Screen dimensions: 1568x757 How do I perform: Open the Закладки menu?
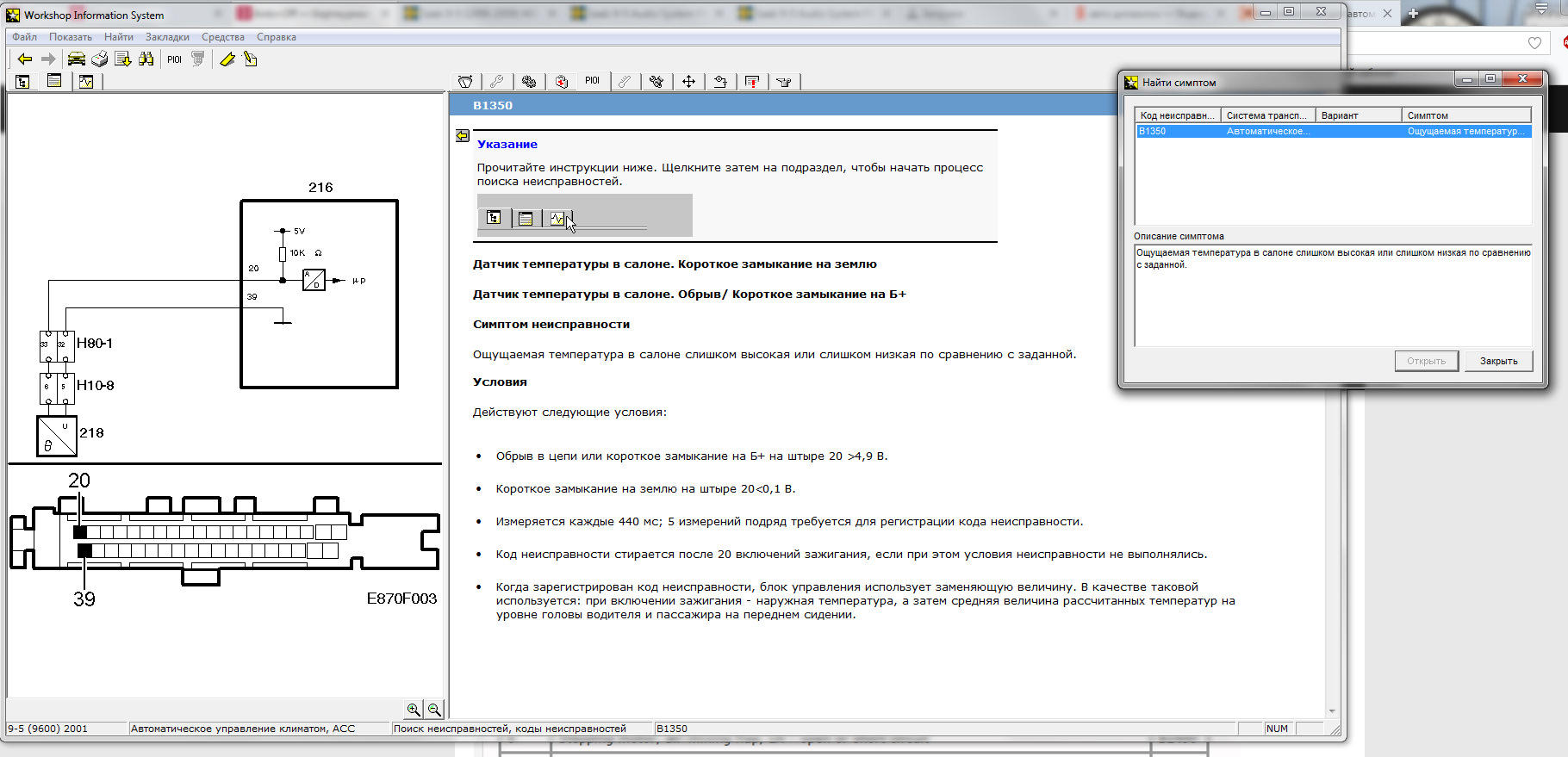167,37
